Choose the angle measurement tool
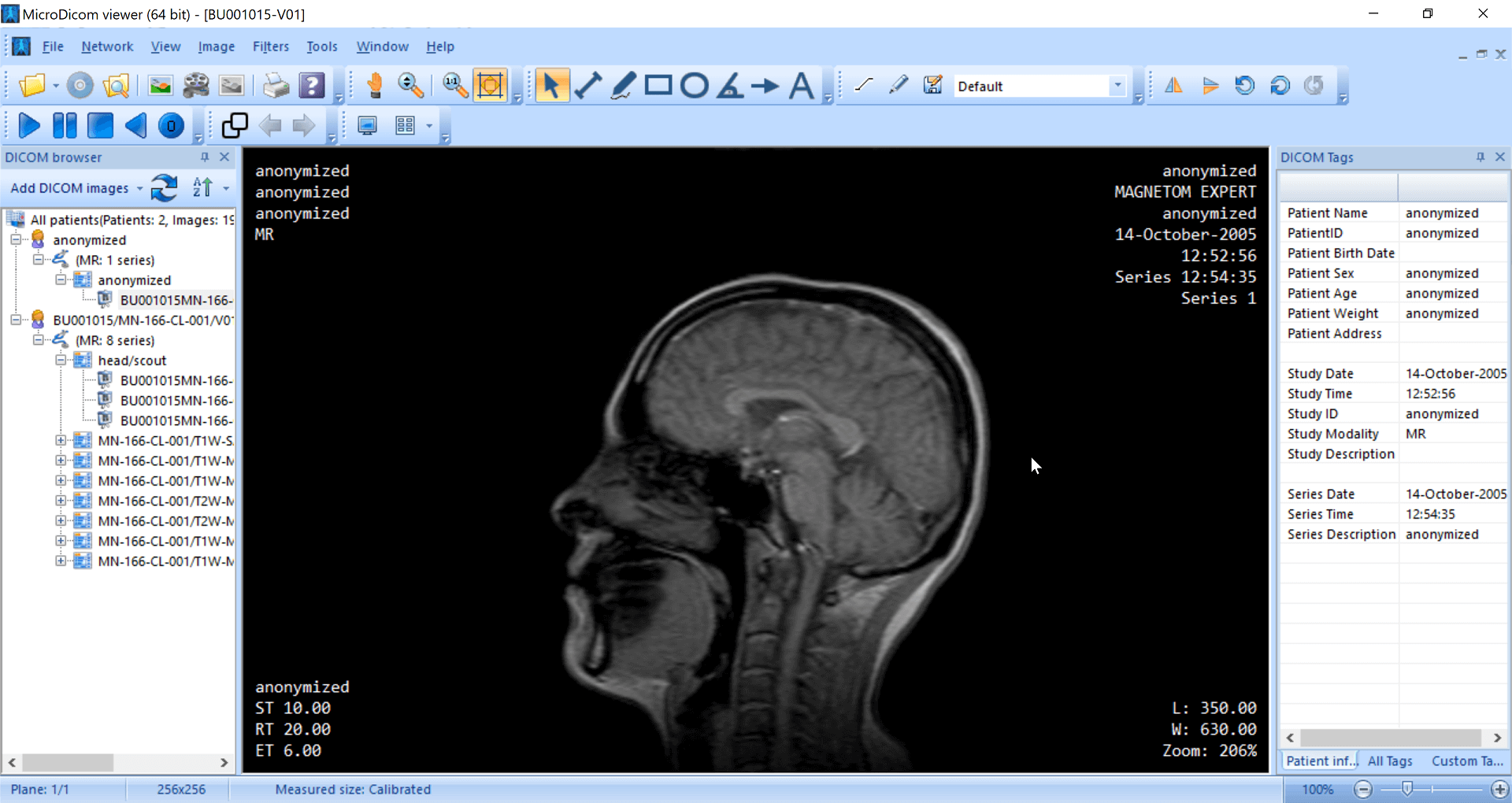Screen dimensions: 1512x803 730,85
